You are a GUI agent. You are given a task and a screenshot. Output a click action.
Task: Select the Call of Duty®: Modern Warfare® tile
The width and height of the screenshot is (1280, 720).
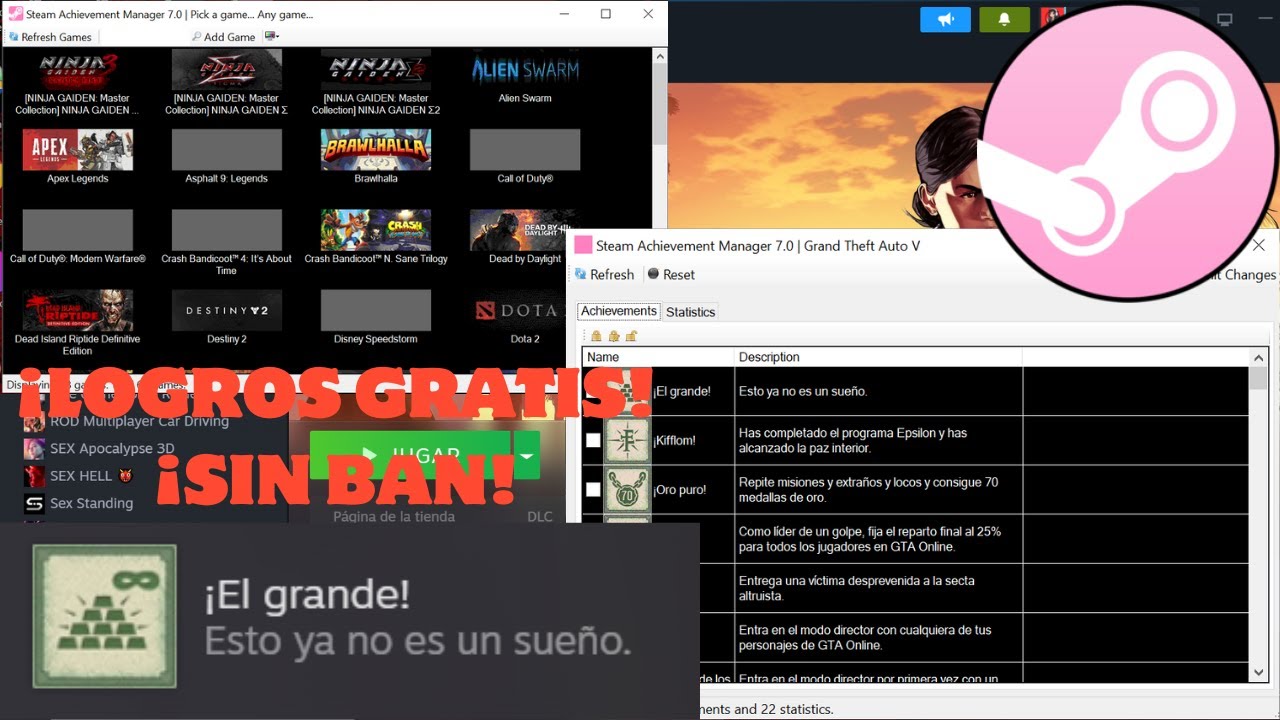coord(77,230)
